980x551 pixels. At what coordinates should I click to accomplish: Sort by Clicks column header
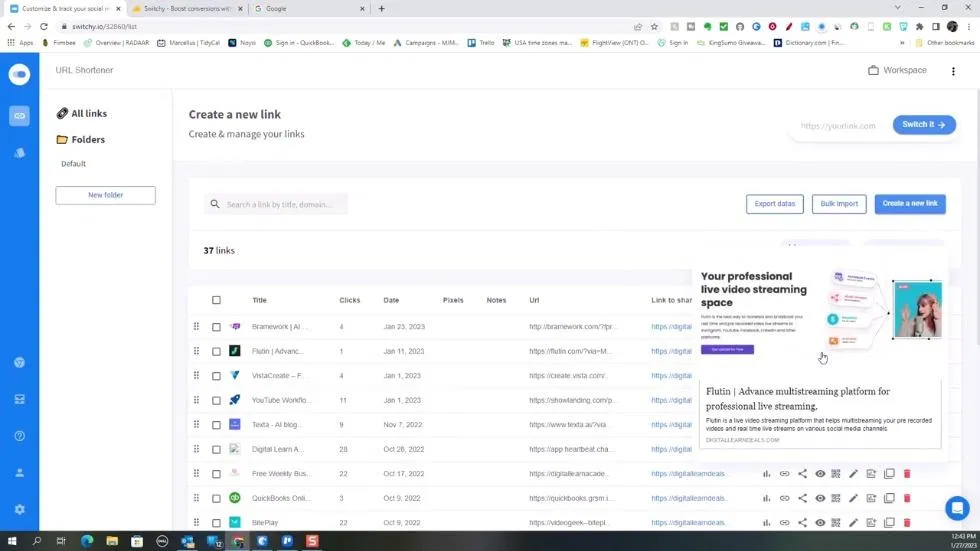pyautogui.click(x=349, y=300)
